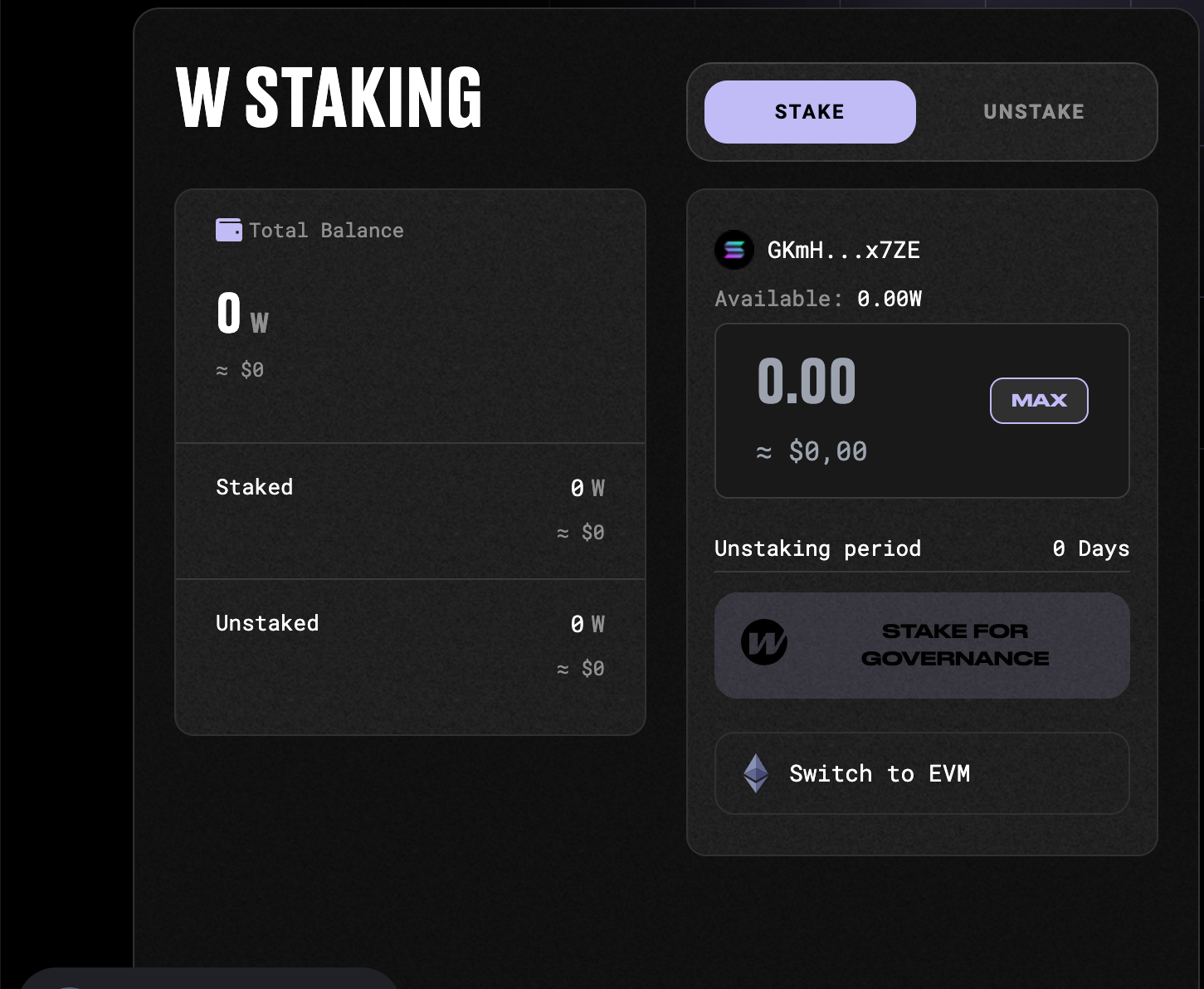This screenshot has height=989, width=1204.
Task: Click the ≈ $0,00 amount estimate
Action: (812, 451)
